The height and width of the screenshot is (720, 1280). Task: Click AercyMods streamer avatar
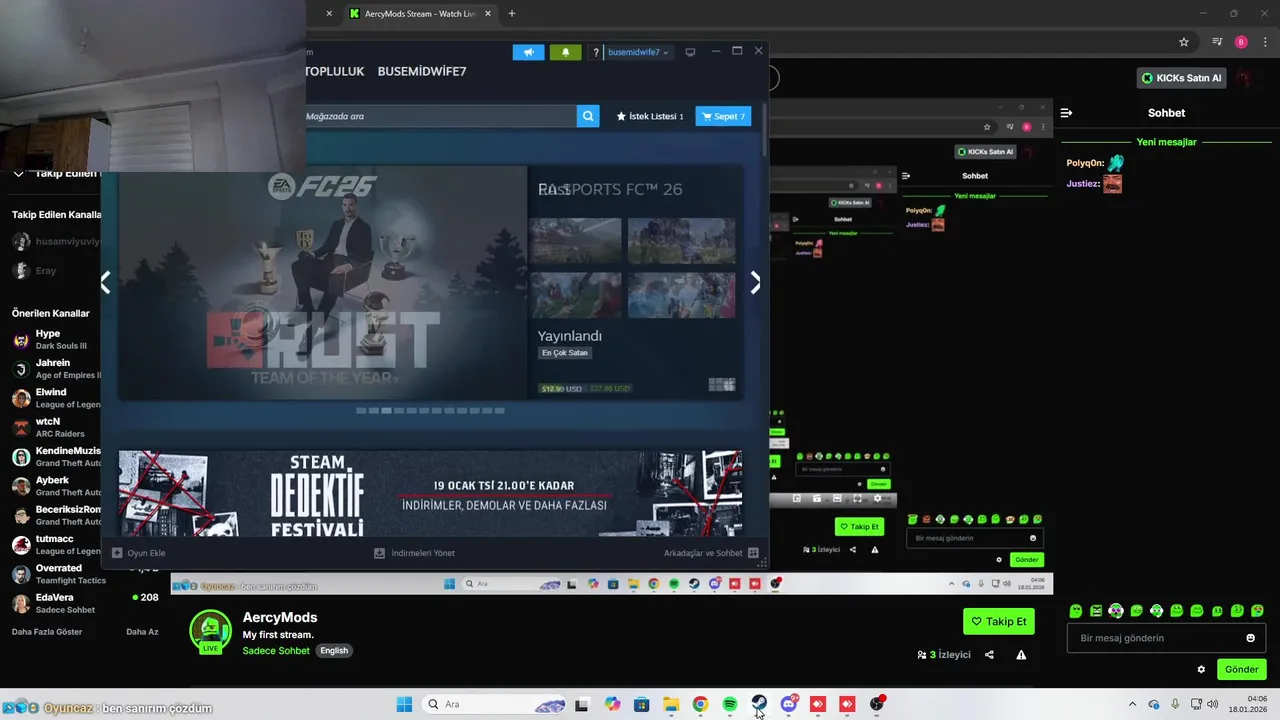pyautogui.click(x=209, y=630)
